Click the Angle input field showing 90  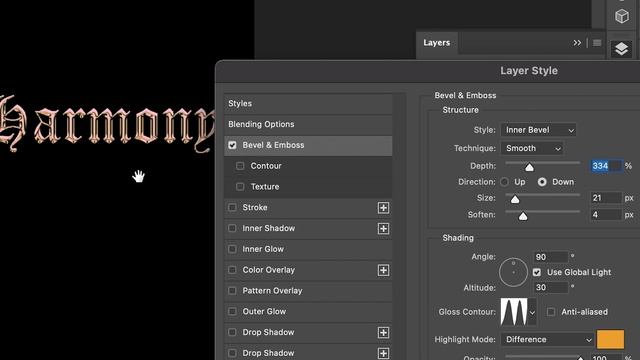tap(551, 257)
